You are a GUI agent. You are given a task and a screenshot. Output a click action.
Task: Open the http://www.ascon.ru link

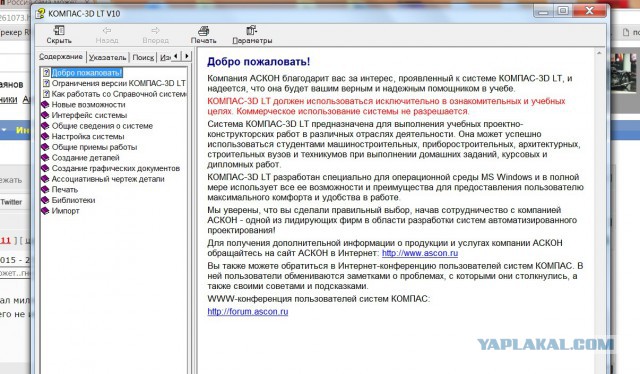point(420,253)
